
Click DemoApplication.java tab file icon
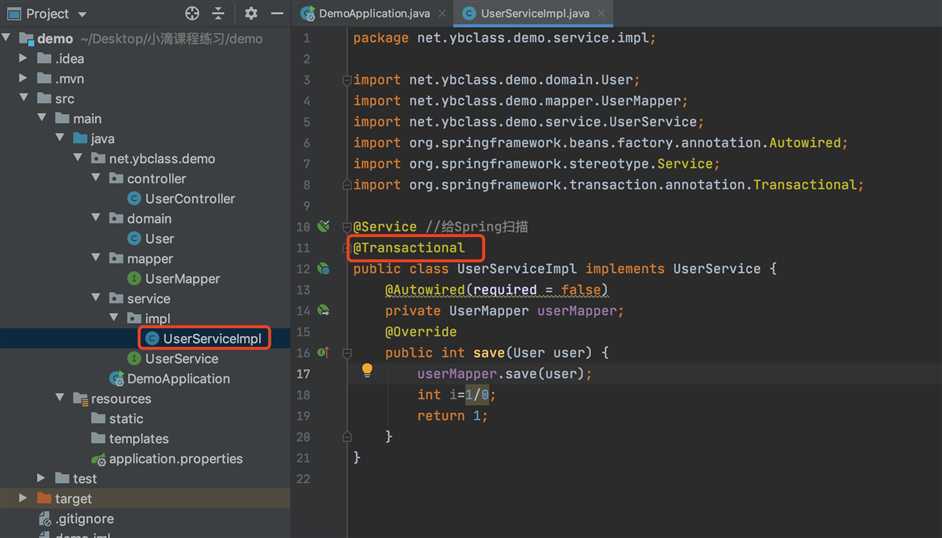click(x=308, y=13)
